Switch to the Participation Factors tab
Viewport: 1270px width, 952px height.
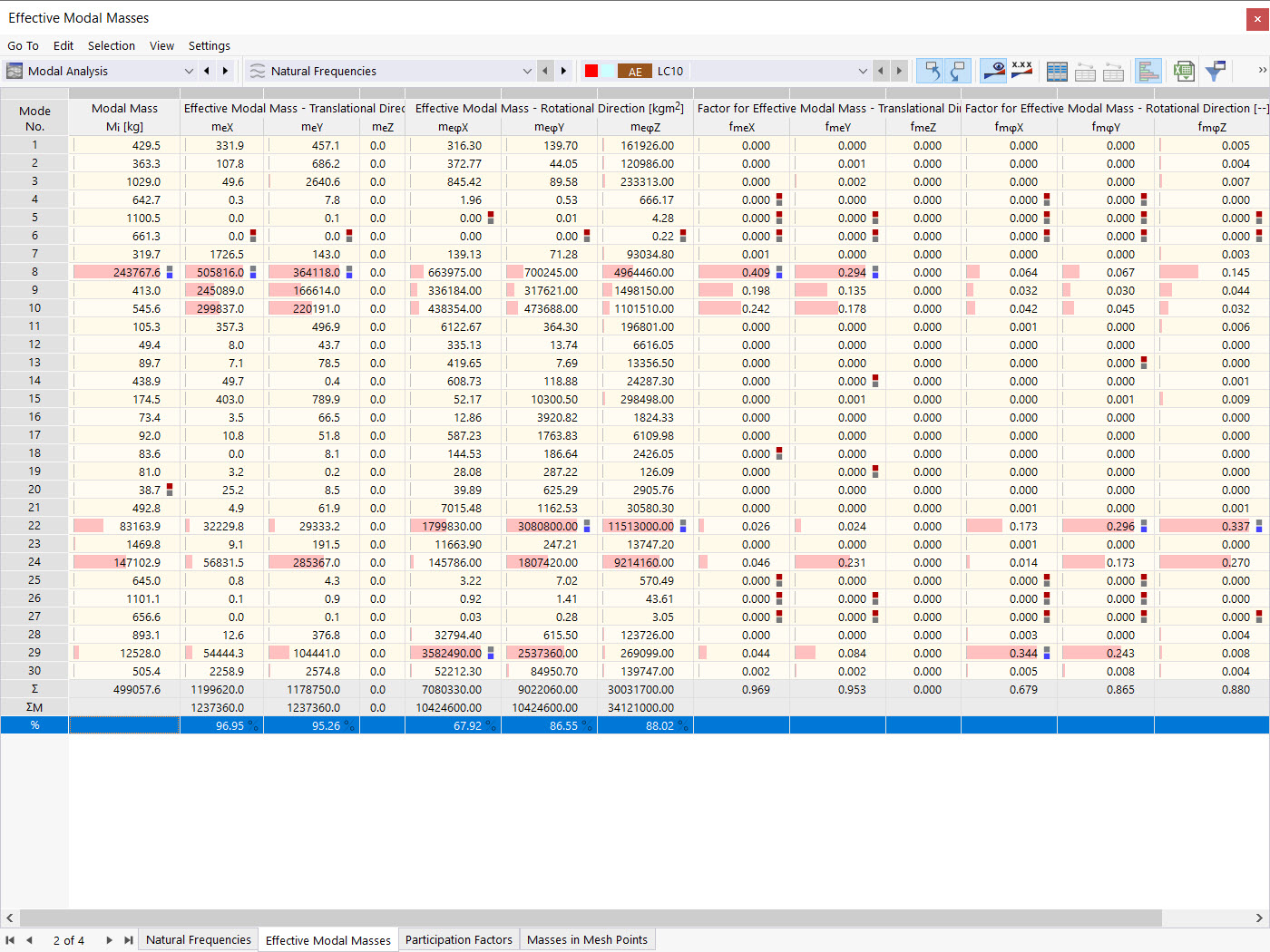459,940
